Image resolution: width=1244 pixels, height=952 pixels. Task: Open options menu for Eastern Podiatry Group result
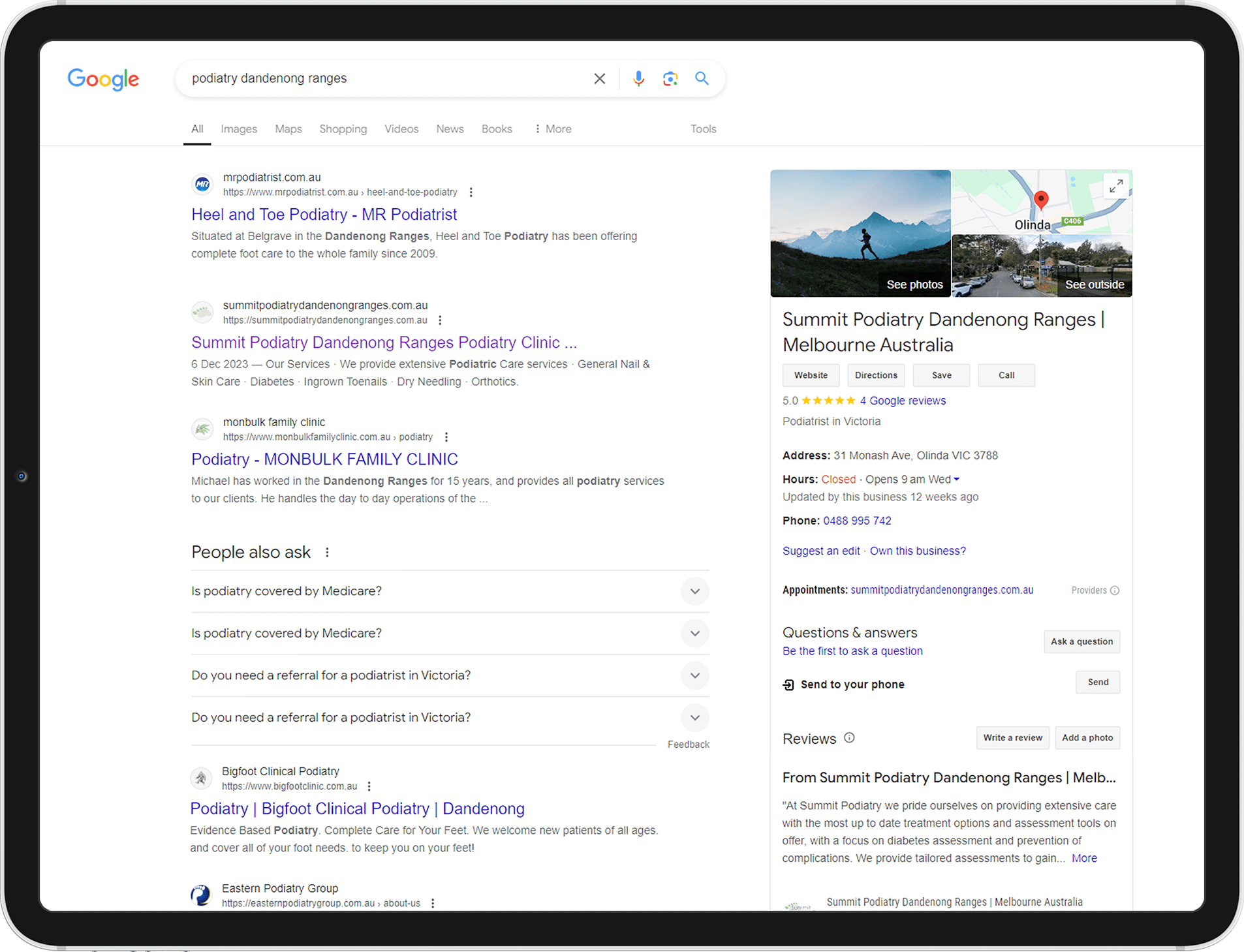[x=433, y=904]
